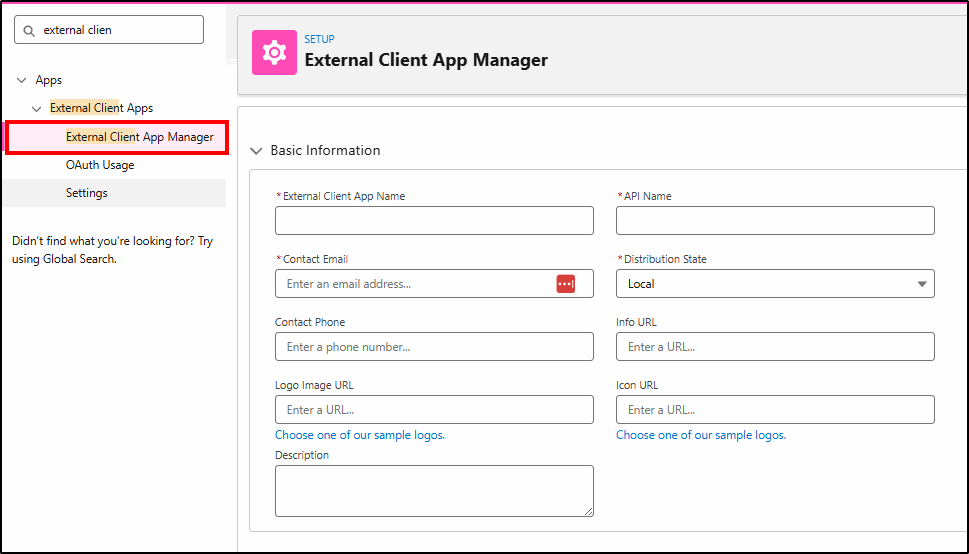This screenshot has height=554, width=969.
Task: Click the red password manager icon in Contact Email
Action: tap(565, 284)
